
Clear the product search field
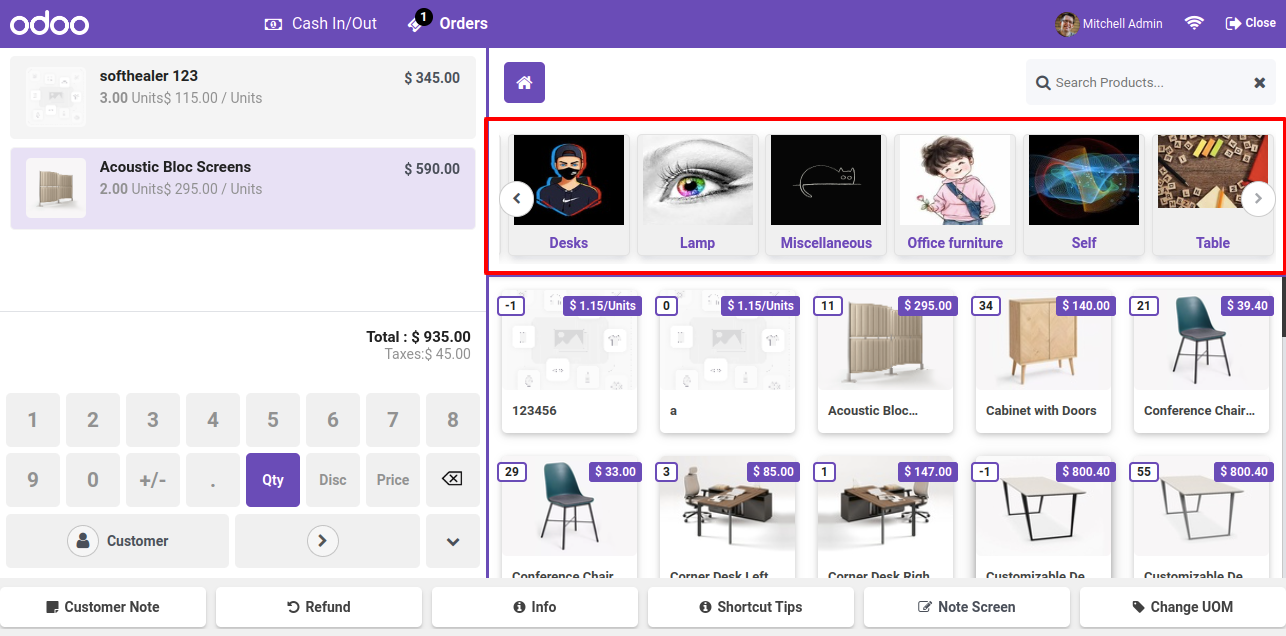pos(1260,83)
